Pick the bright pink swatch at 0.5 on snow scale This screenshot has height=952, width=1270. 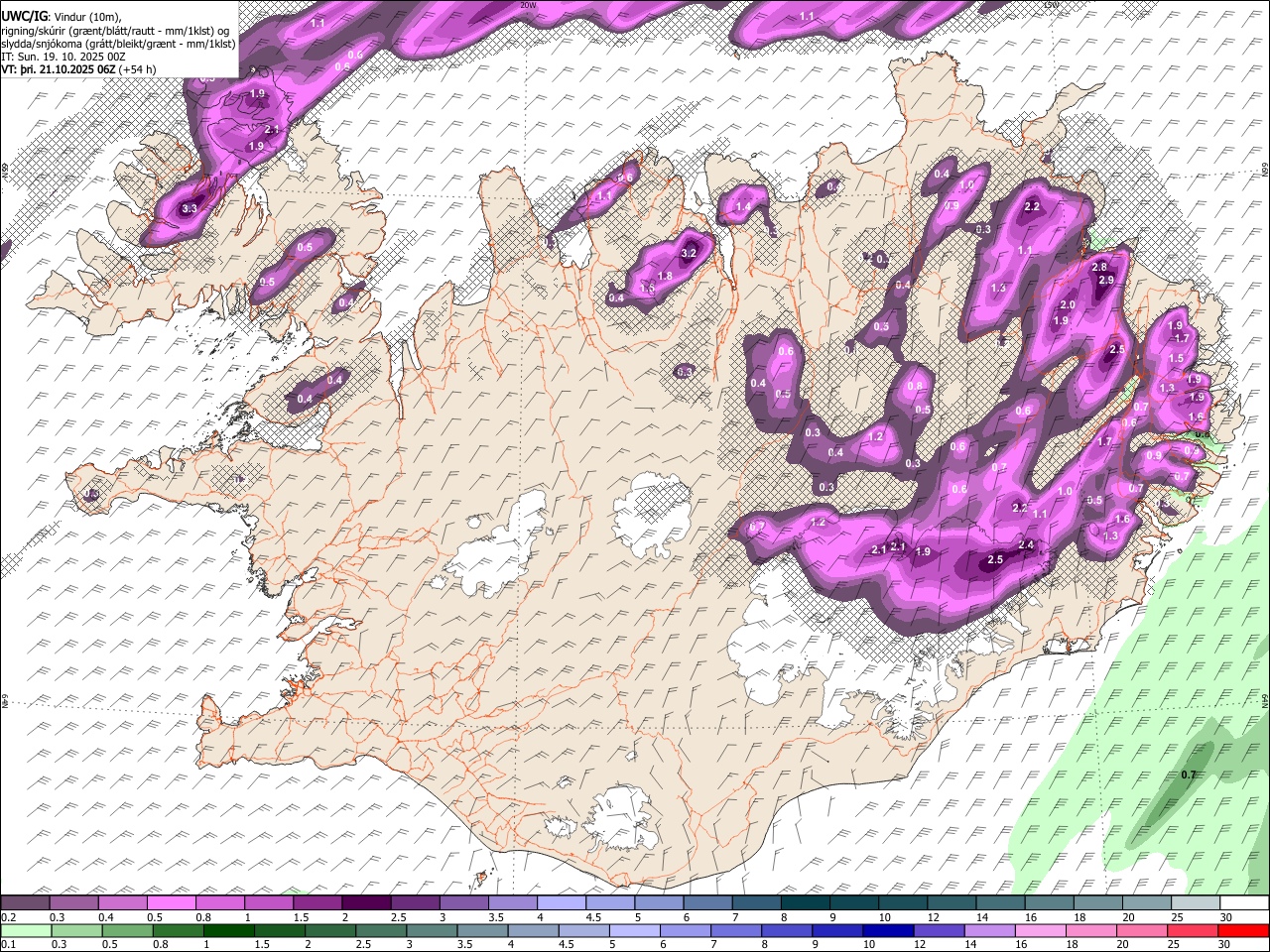pos(173,903)
